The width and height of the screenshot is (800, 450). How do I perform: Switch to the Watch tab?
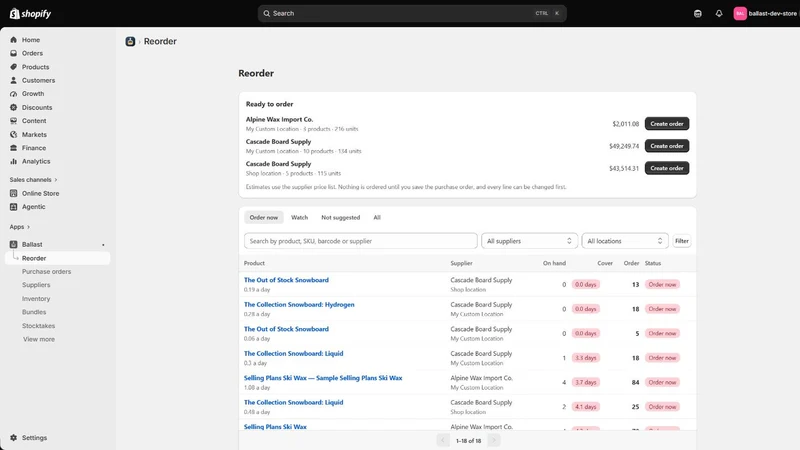[x=299, y=217]
